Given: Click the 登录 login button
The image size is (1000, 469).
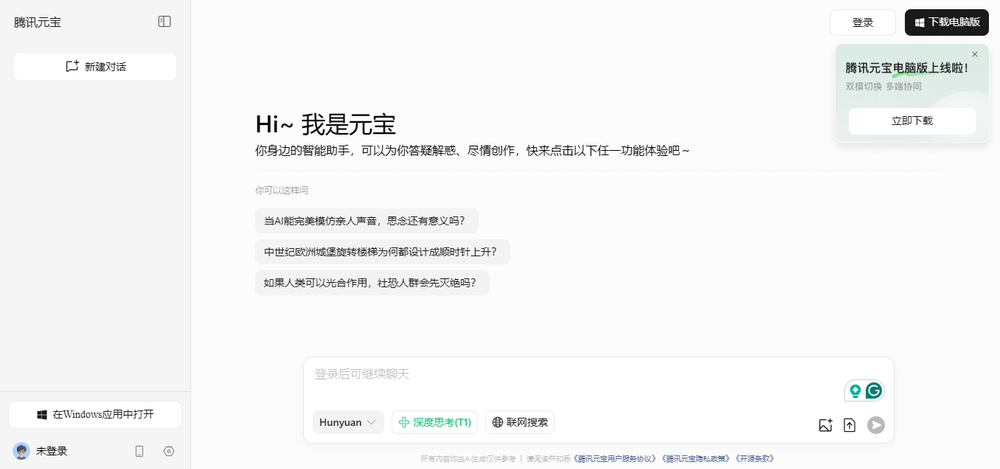Looking at the screenshot, I should pos(862,22).
